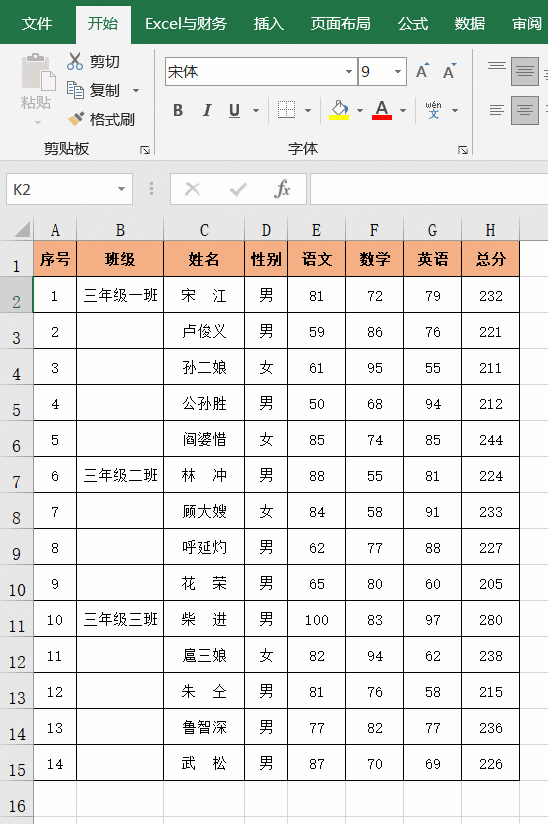Screen dimensions: 548x824
Task: Select the cell 三年级二班
Action: [x=120, y=475]
